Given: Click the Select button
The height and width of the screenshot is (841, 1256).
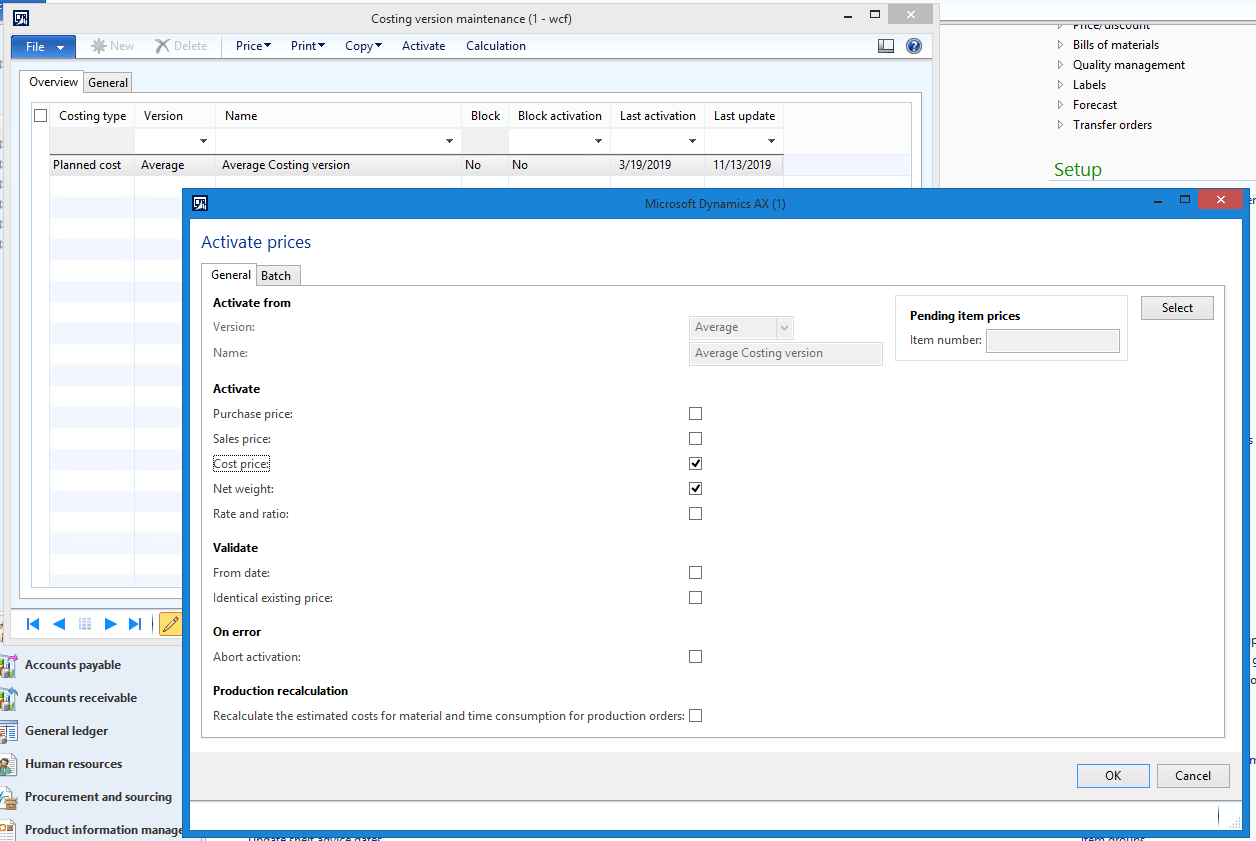Looking at the screenshot, I should 1177,308.
